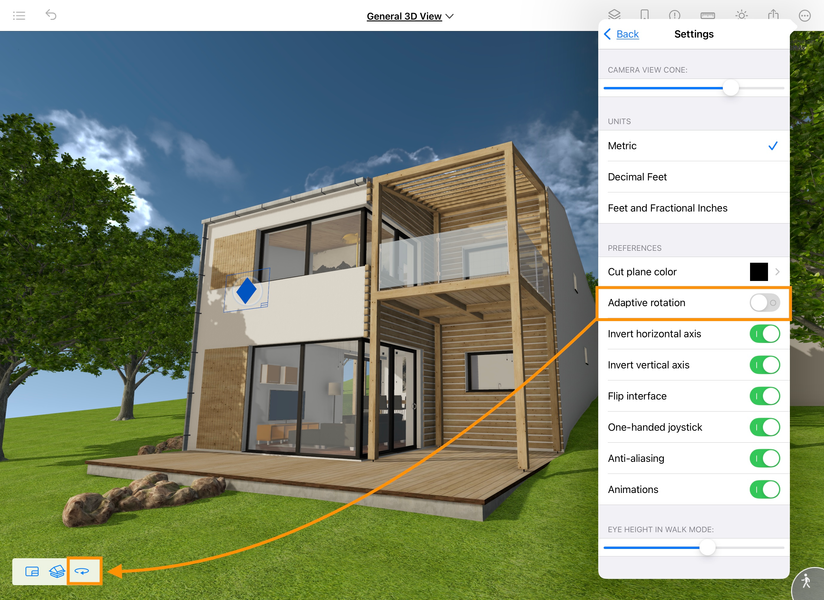The height and width of the screenshot is (600, 824).
Task: Enable Adaptive rotation switch
Action: coord(765,303)
